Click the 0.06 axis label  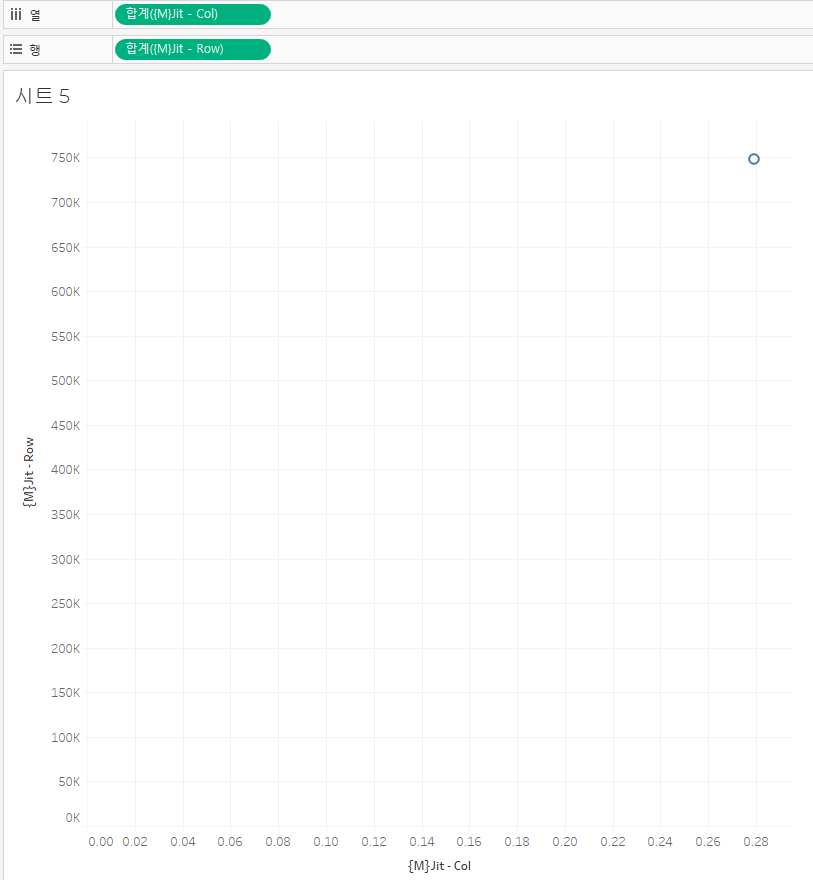pos(230,842)
